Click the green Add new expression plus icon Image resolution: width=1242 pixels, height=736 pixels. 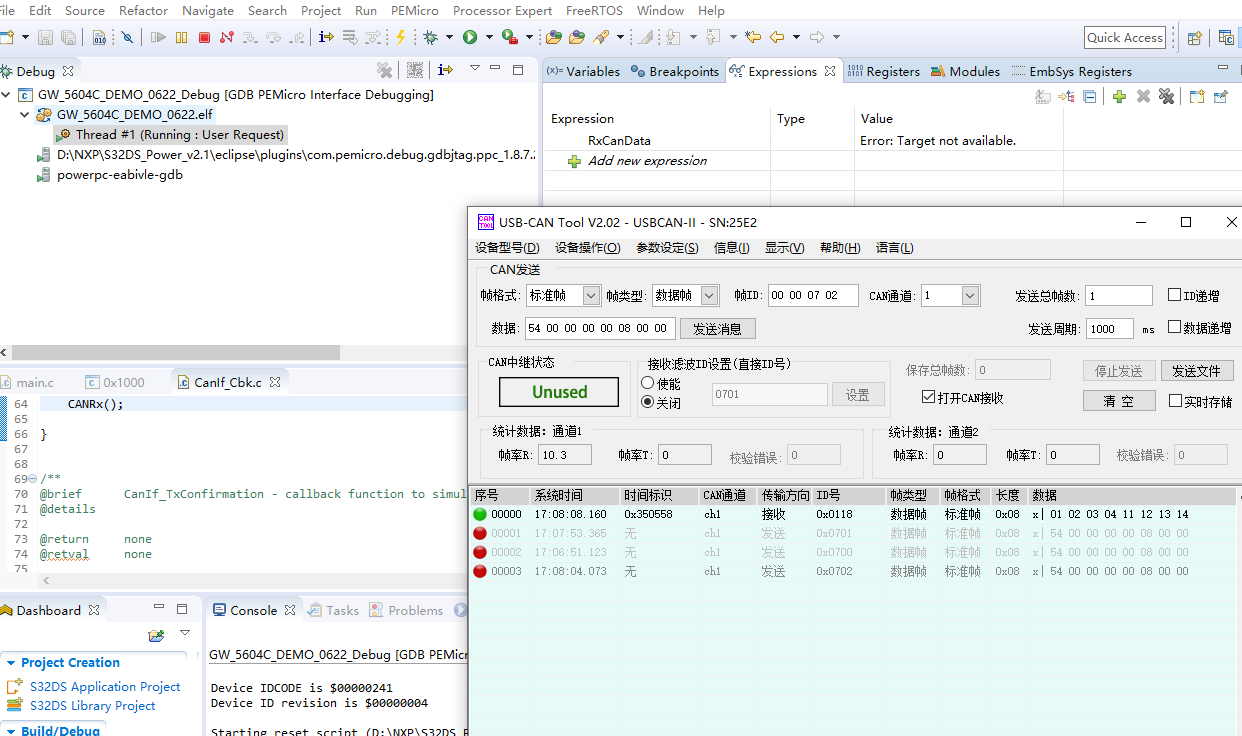click(x=1119, y=96)
